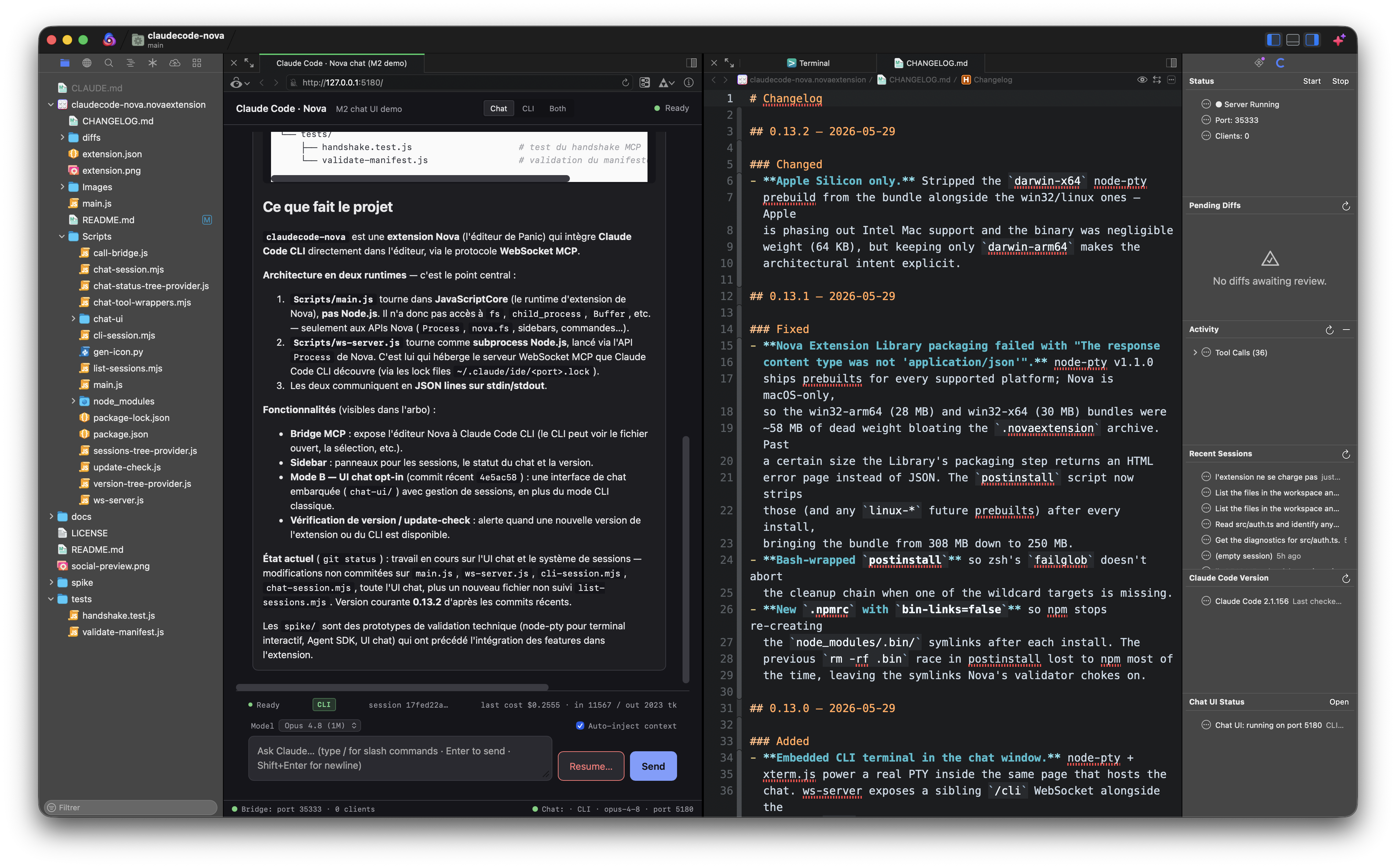Click the compare/arrows icon in editor path bar

coord(1157,80)
